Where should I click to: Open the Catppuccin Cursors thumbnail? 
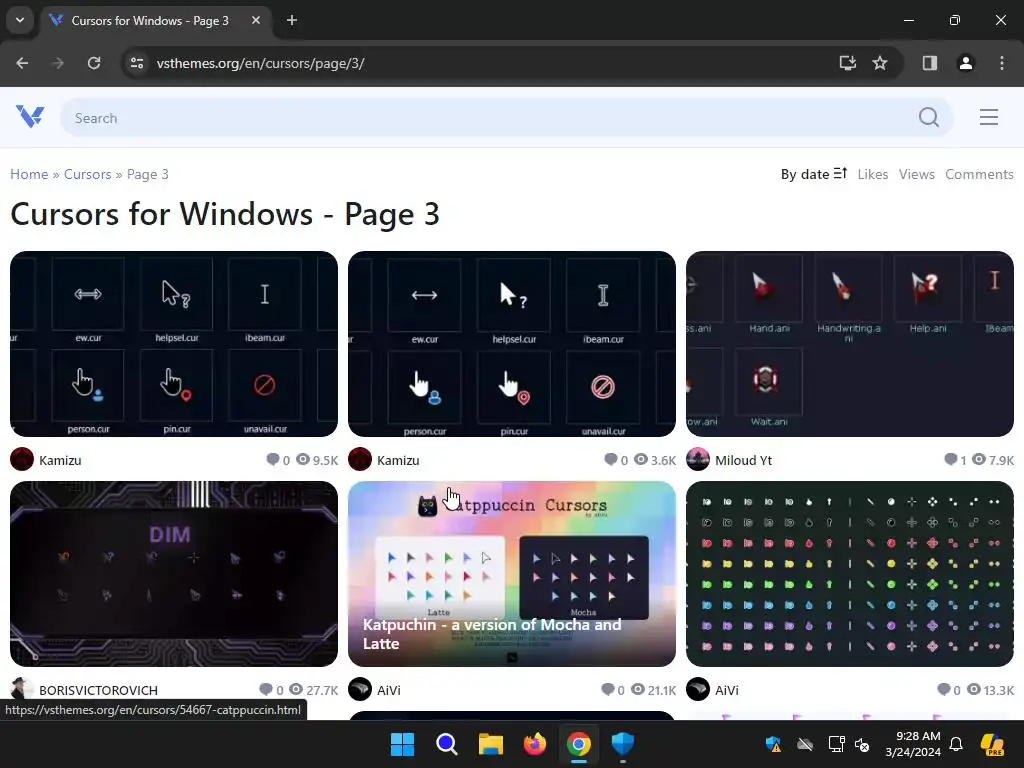coord(512,573)
